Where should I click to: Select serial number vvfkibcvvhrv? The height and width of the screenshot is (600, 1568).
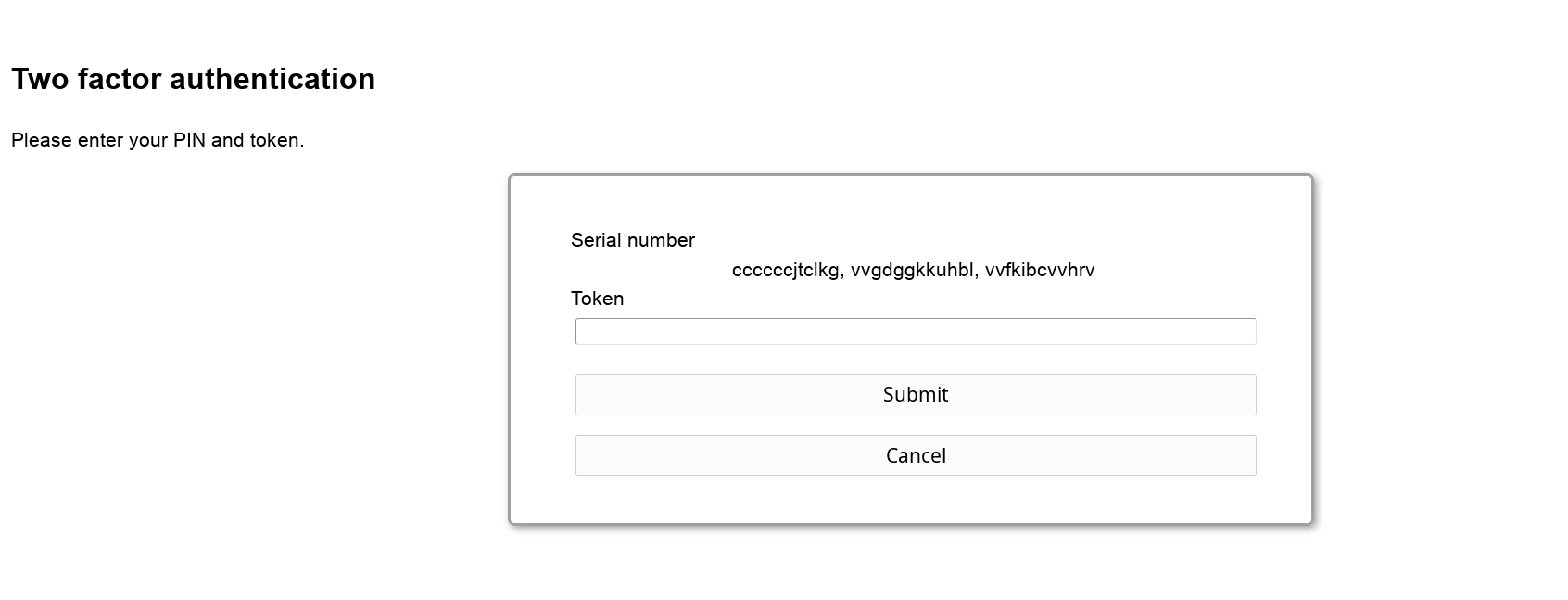coord(1040,270)
